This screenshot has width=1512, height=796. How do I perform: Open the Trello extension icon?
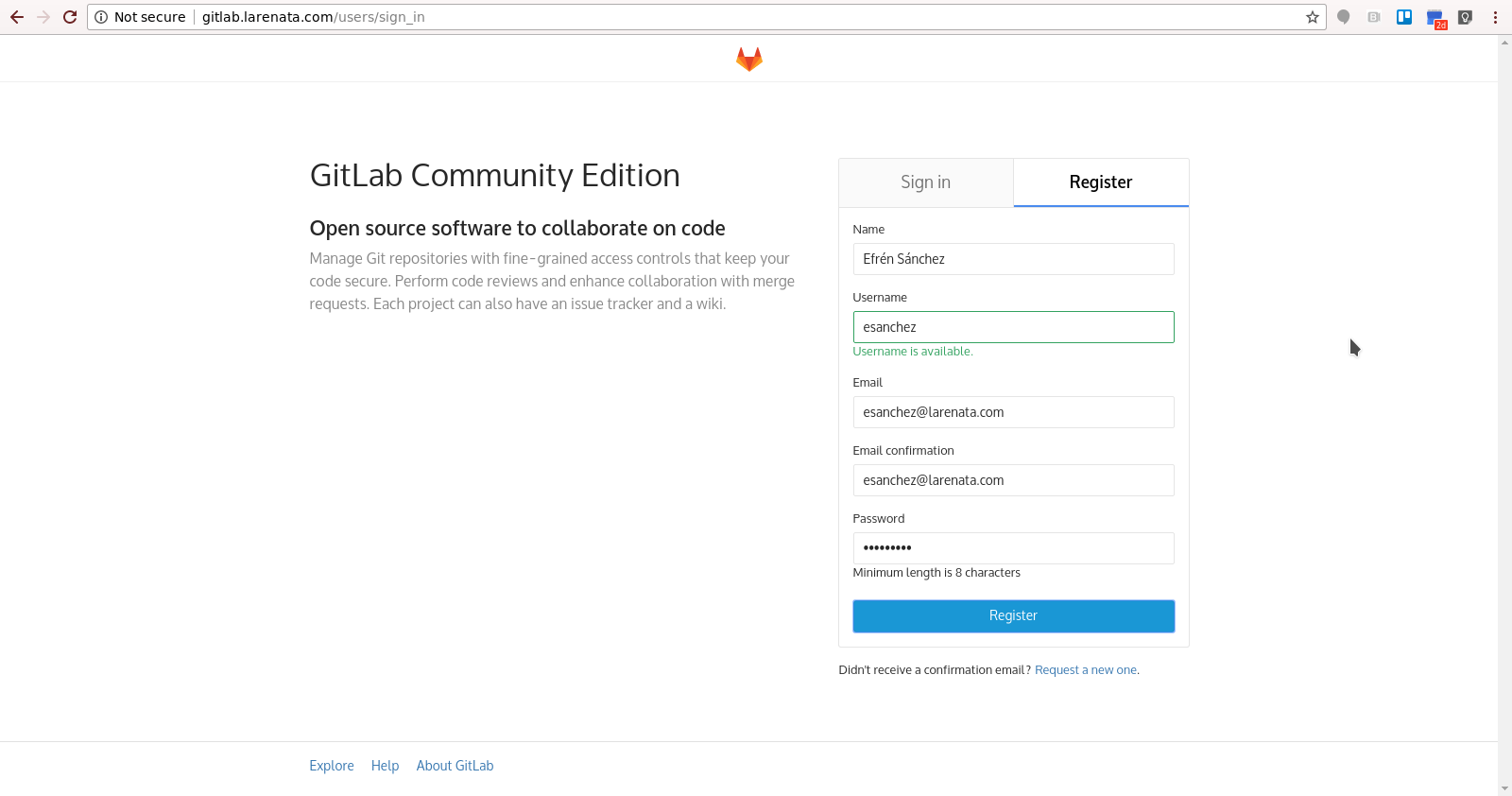1403,17
